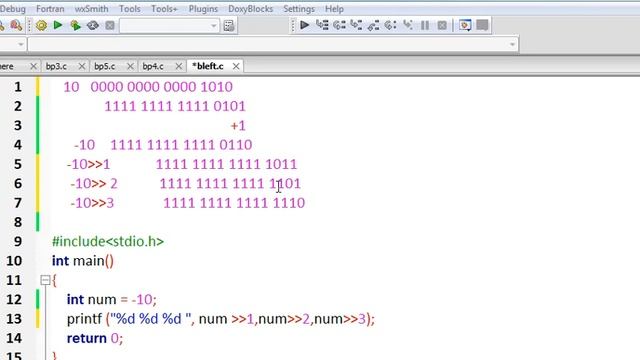Open the Tools+ menu
The image size is (640, 360).
pyautogui.click(x=164, y=9)
